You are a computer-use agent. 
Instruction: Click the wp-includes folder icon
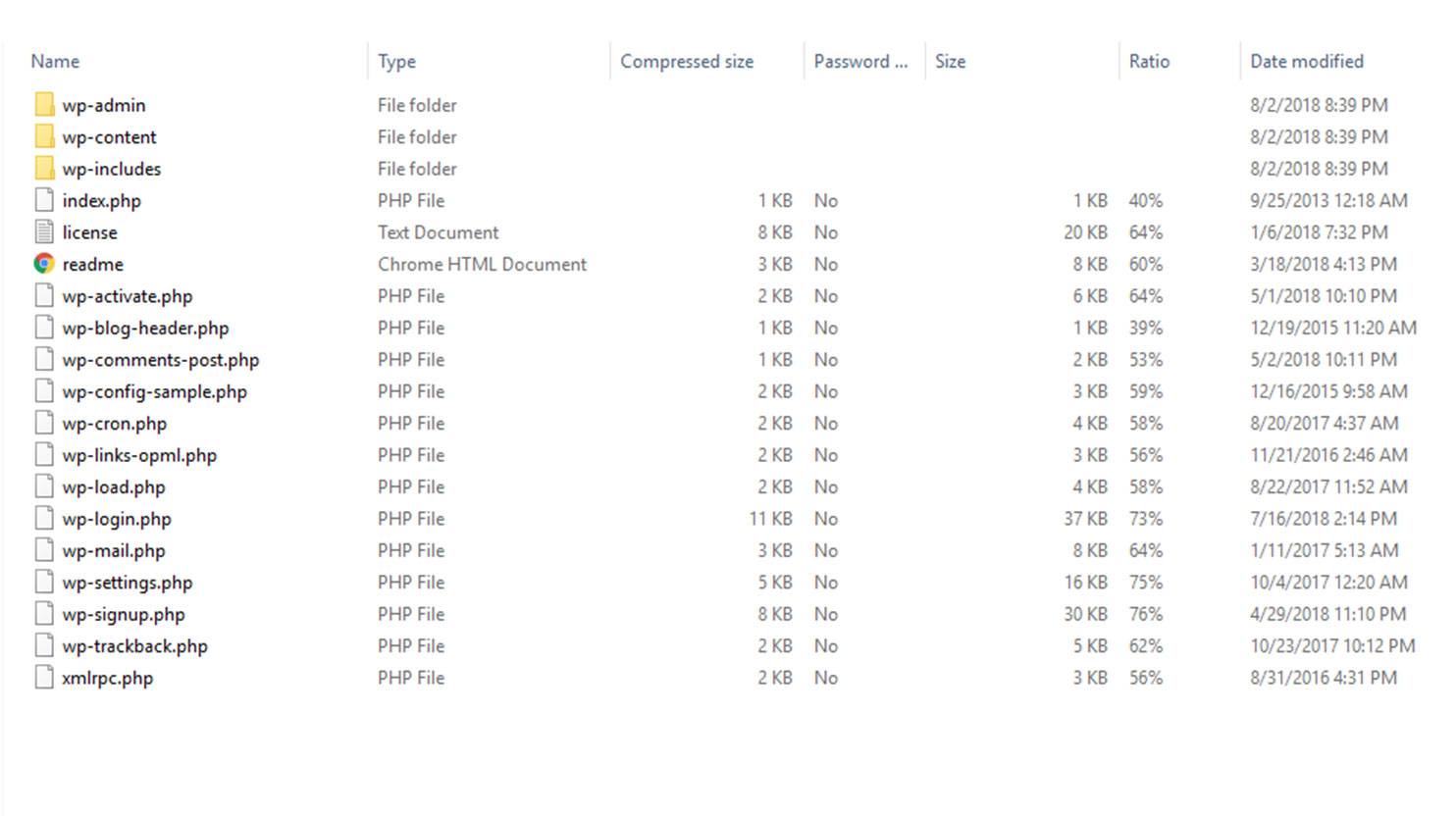(x=44, y=169)
